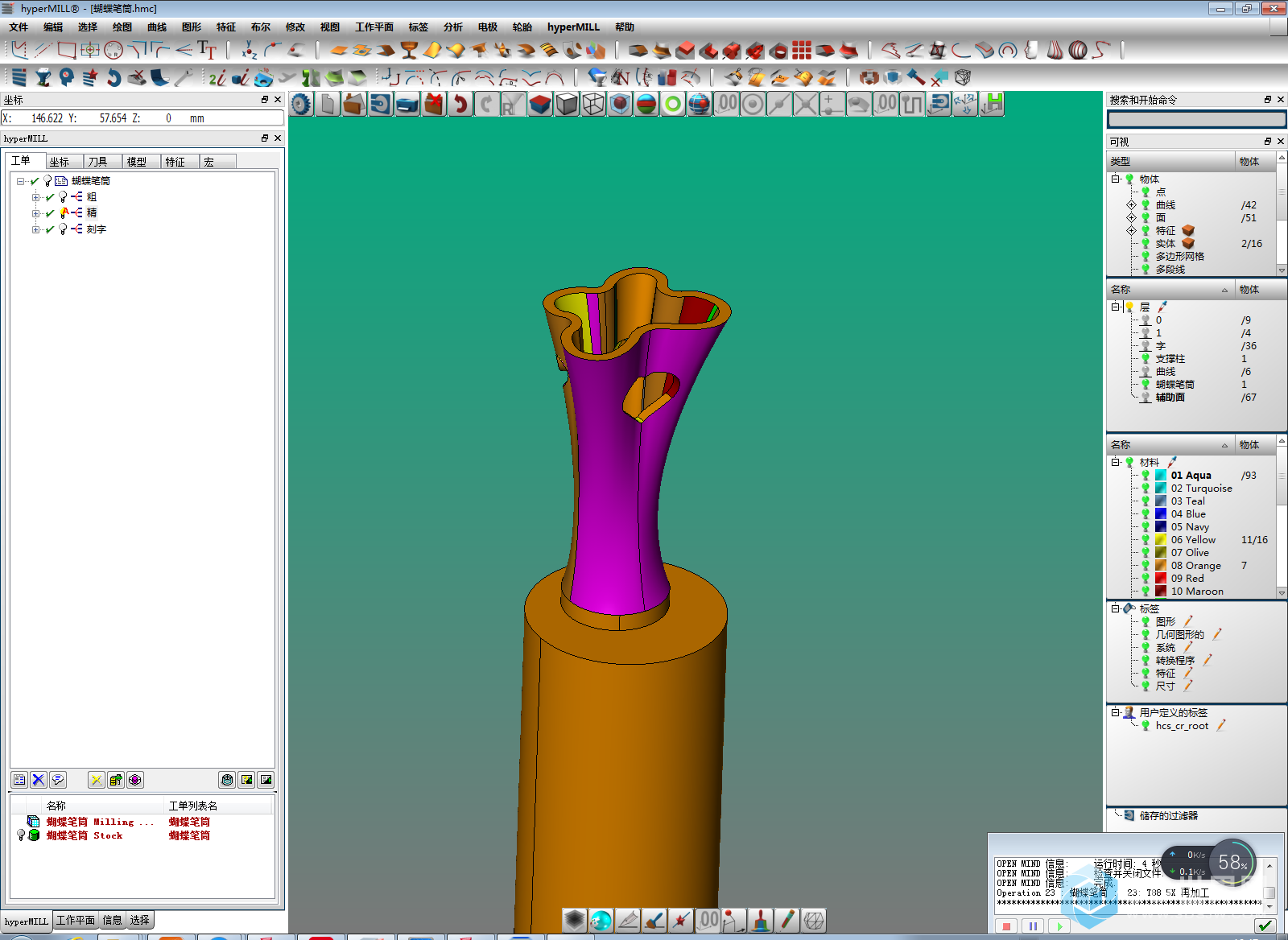Click the gear settings icon in viewport toolbar
The width and height of the screenshot is (1288, 940).
tap(301, 104)
